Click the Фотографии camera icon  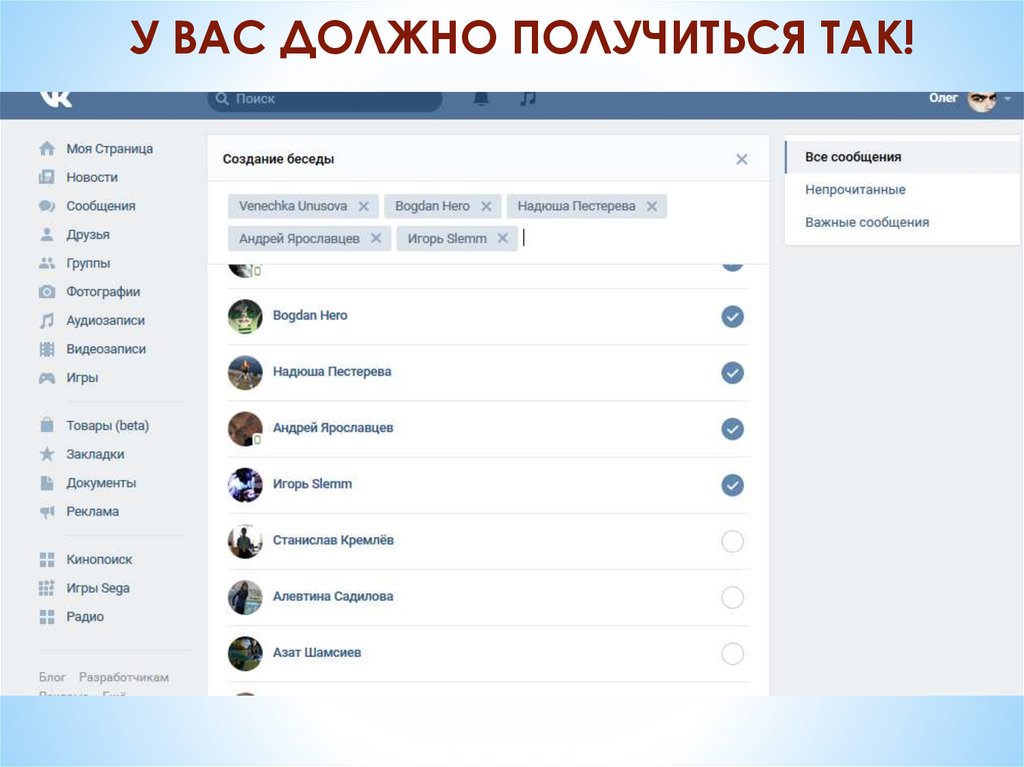47,292
